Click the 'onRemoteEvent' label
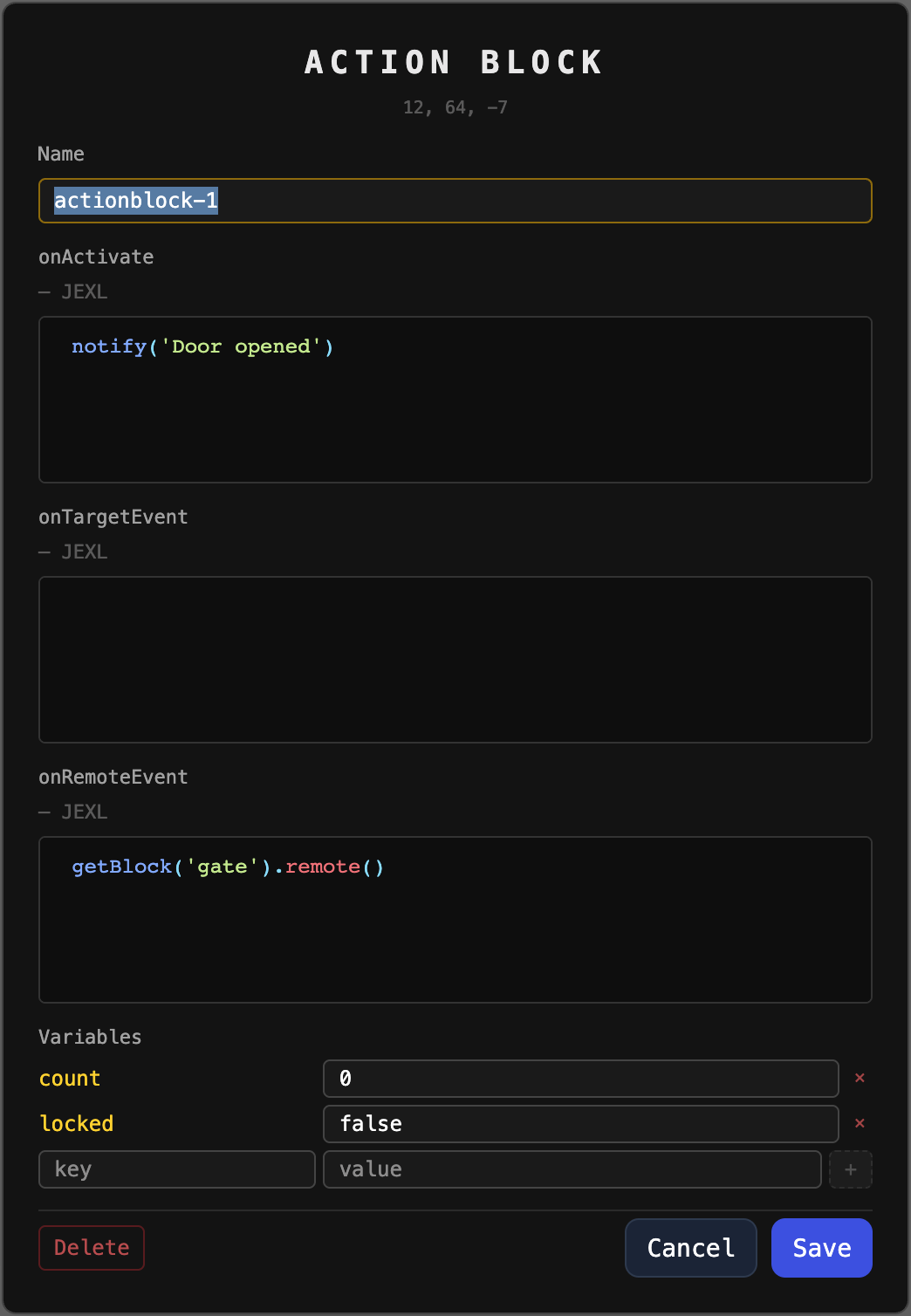This screenshot has height=1316, width=911. pyautogui.click(x=113, y=777)
